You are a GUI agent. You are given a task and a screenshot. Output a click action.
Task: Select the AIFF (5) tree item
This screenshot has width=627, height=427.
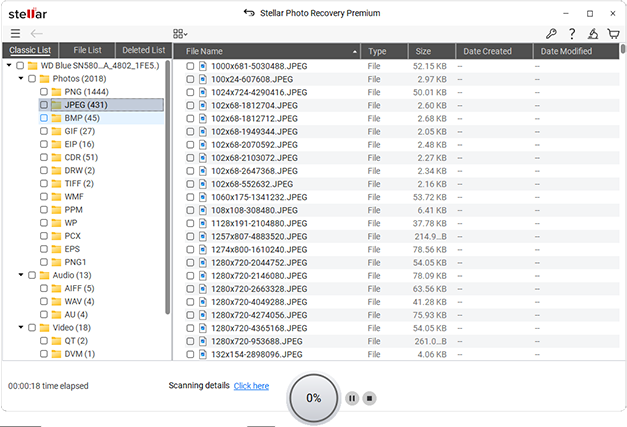79,289
